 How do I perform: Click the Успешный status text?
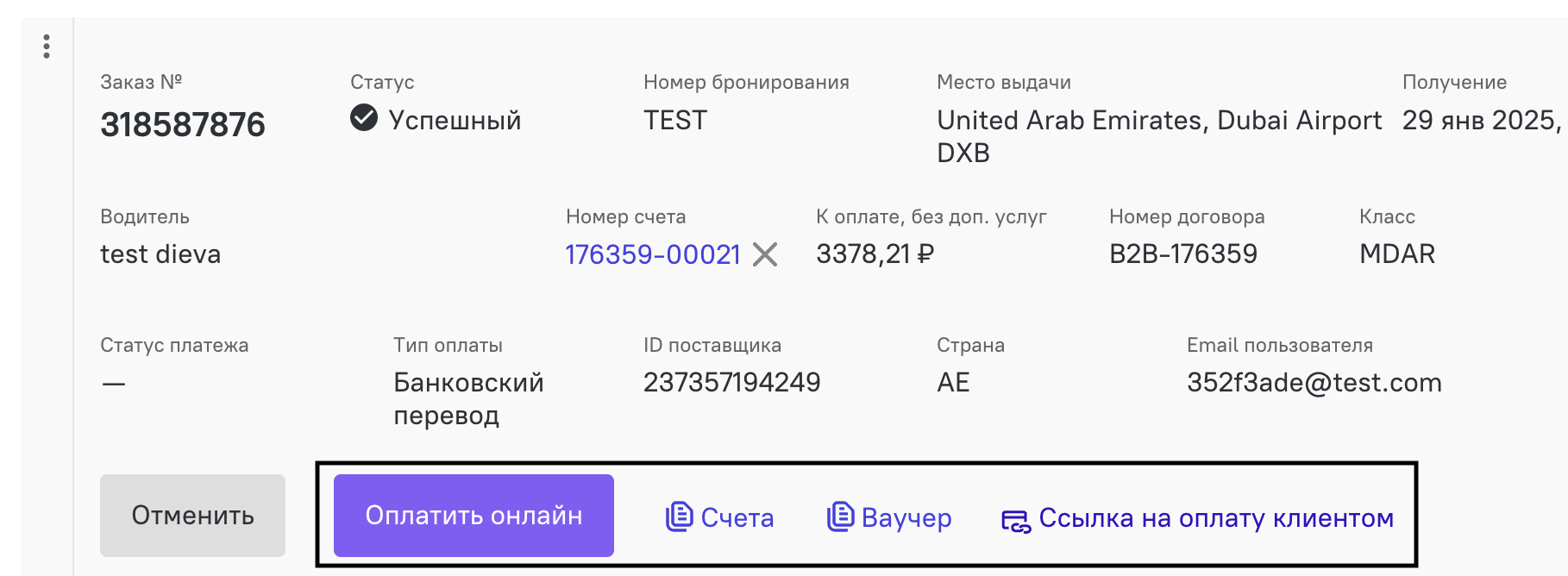(455, 120)
